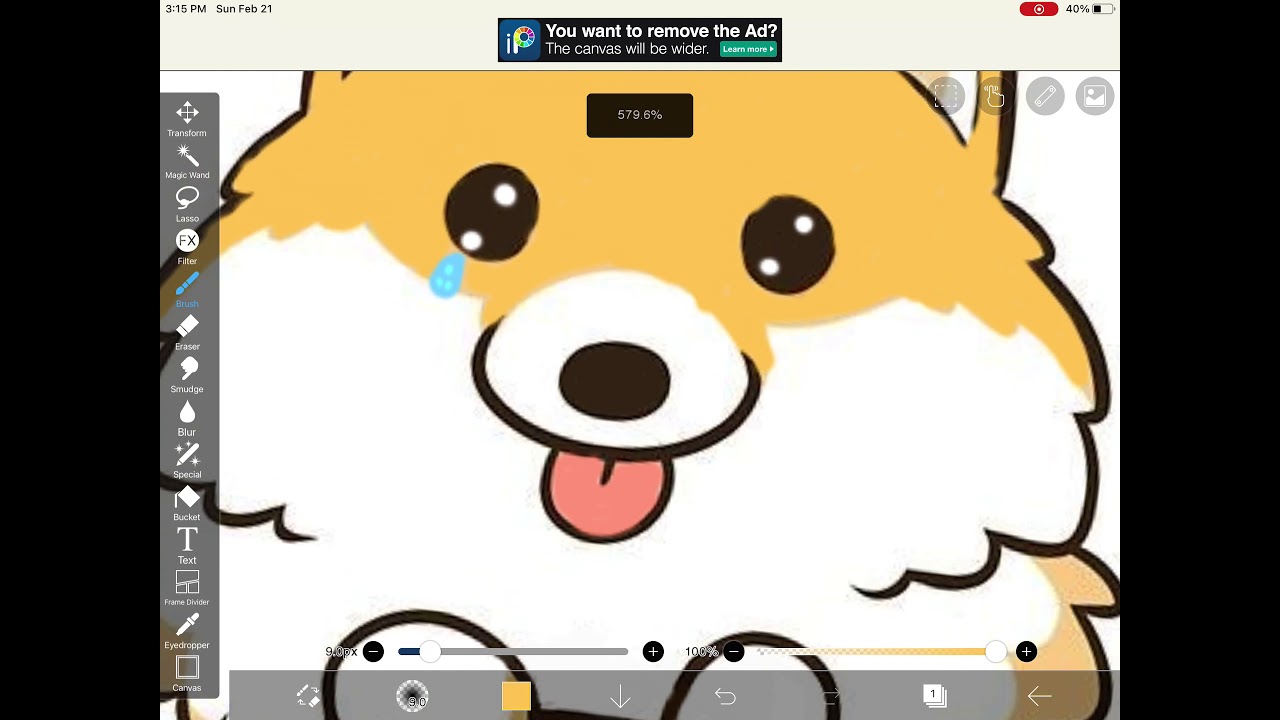
Task: Click the opacity slider track
Action: coord(880,652)
